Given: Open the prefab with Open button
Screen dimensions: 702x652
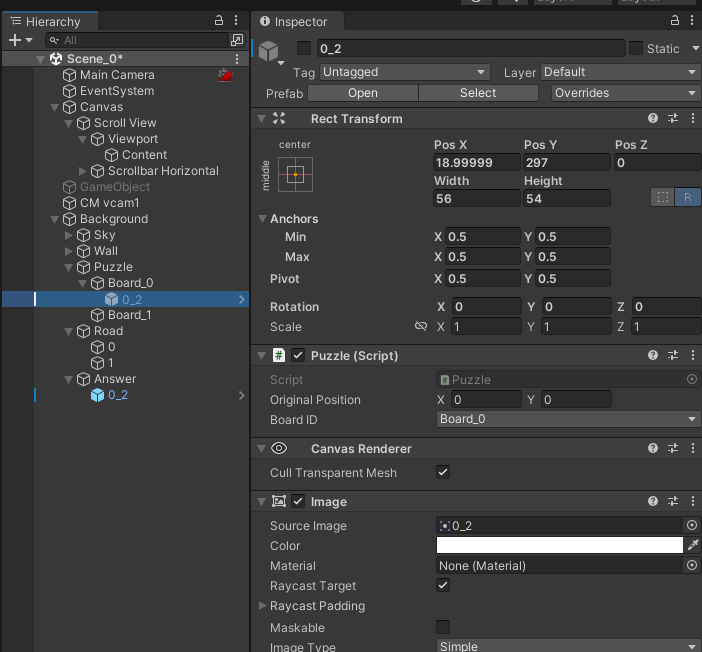Looking at the screenshot, I should tap(363, 93).
